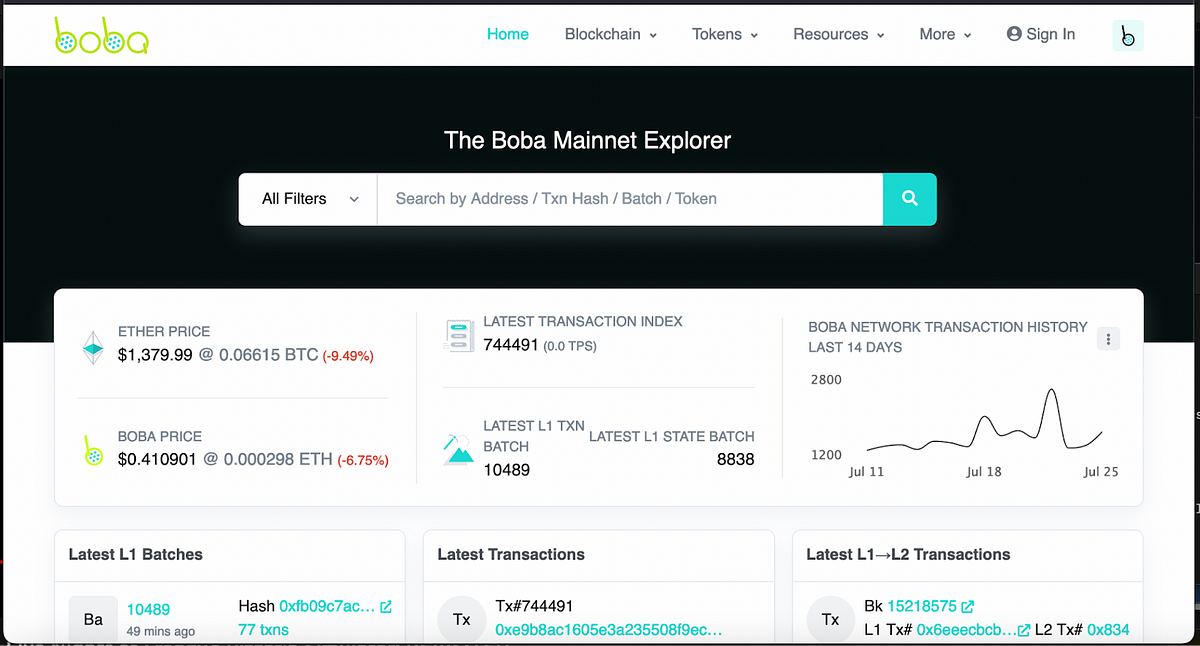
Task: Open the Resources dropdown menu
Action: click(839, 34)
